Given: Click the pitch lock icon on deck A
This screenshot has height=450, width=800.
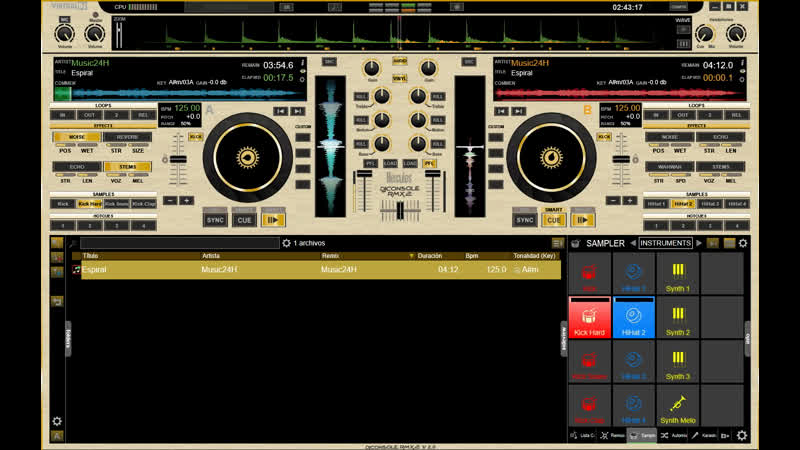Looking at the screenshot, I should click(164, 160).
